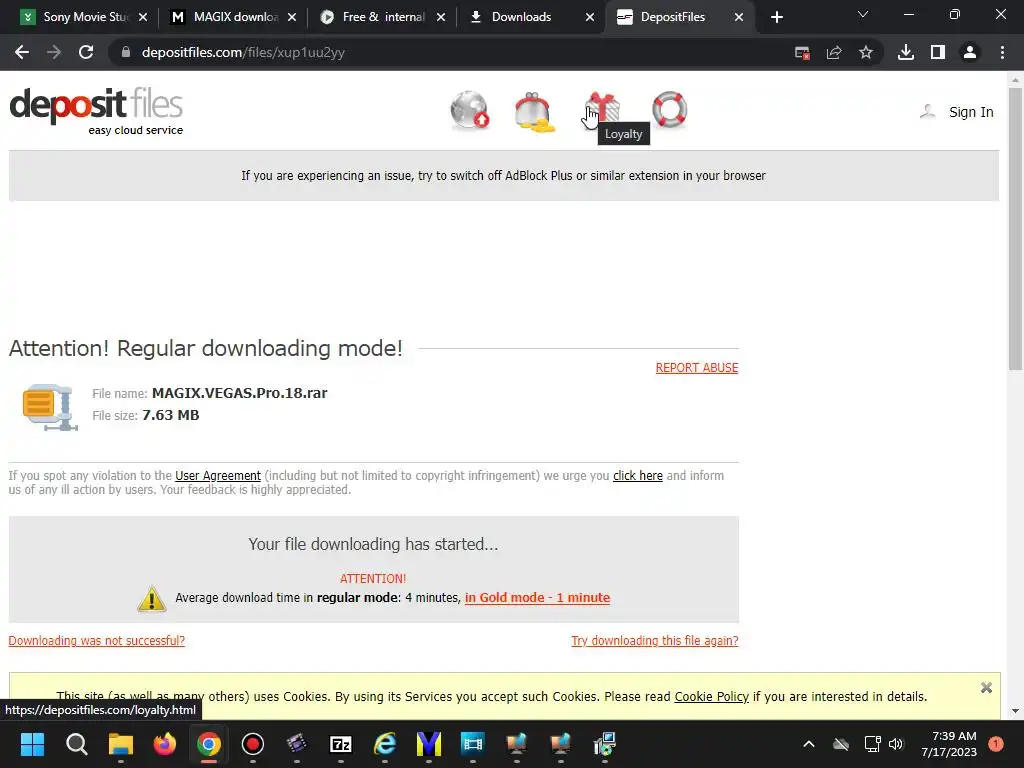Open the Cookie Policy link
The height and width of the screenshot is (768, 1024).
click(x=711, y=697)
